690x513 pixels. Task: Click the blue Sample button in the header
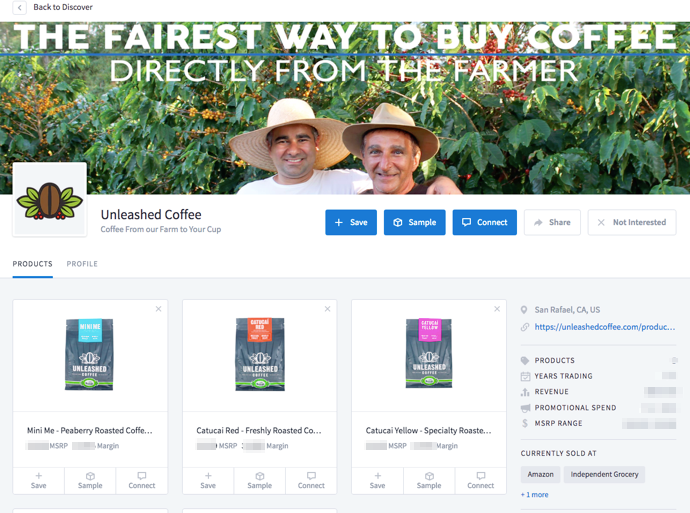click(x=415, y=222)
